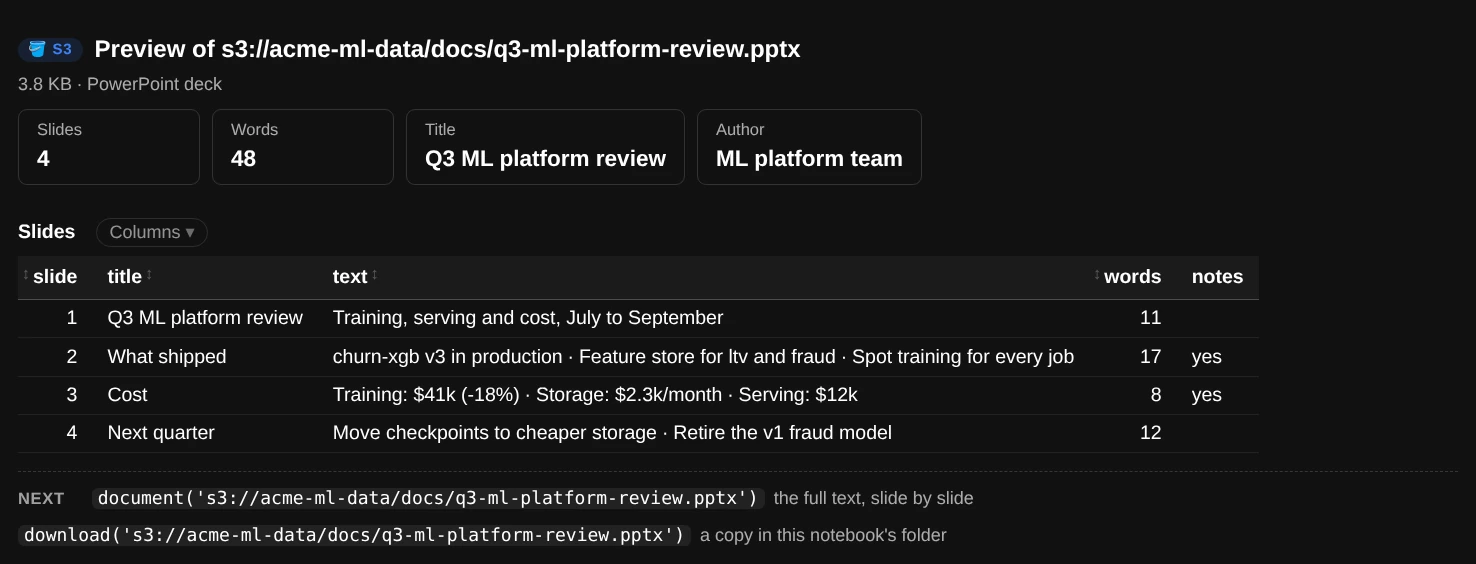Select the Next quarter slide row
This screenshot has height=564, width=1476.
[638, 433]
